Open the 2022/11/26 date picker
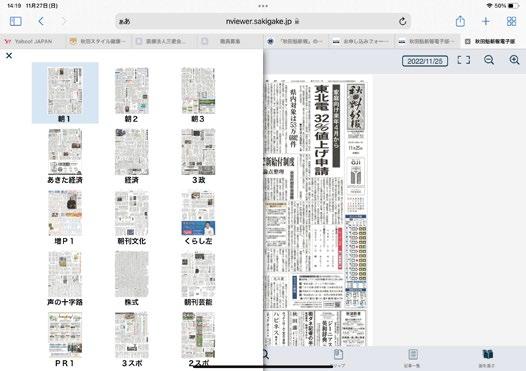 [x=425, y=61]
